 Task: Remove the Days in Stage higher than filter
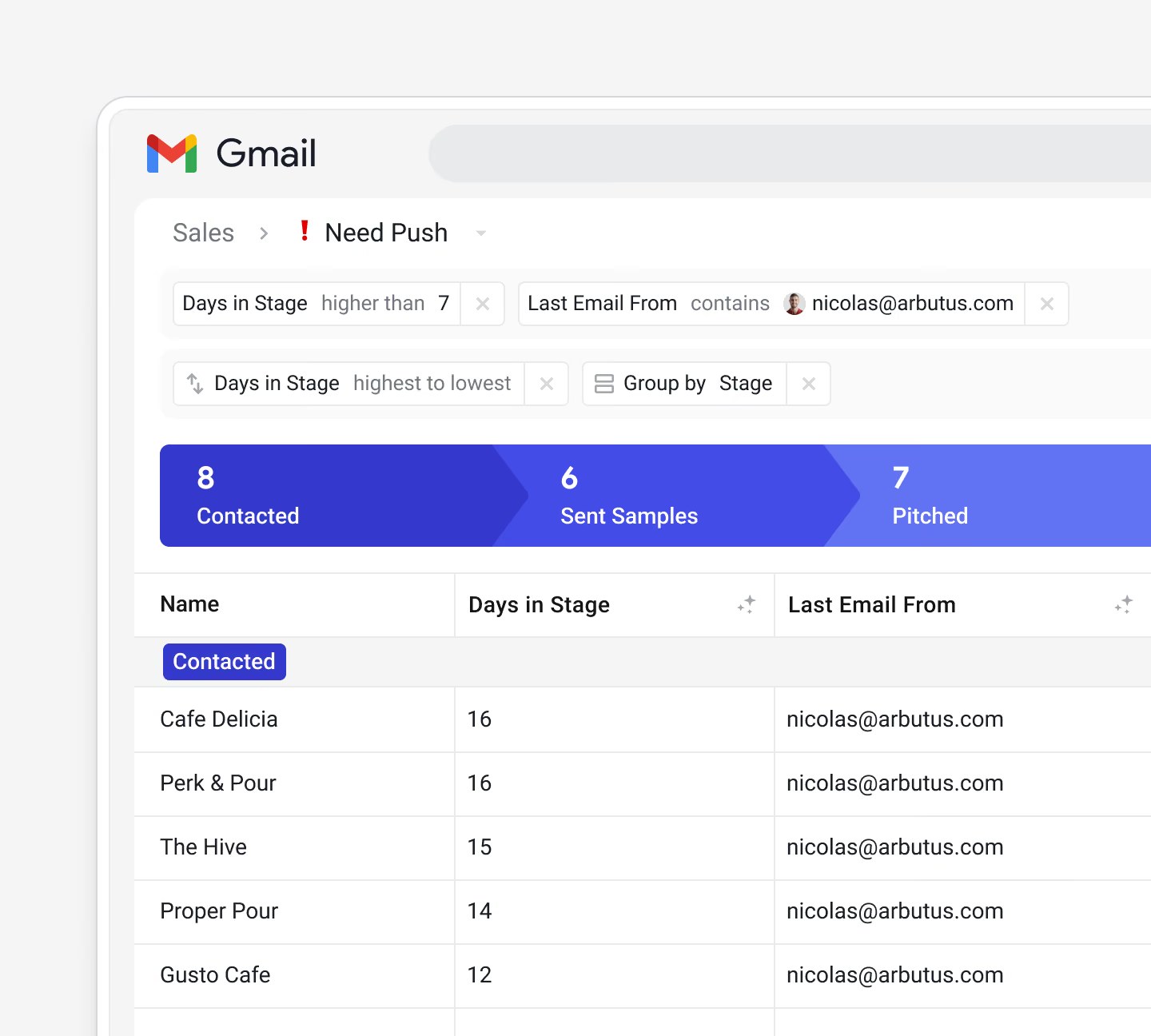(x=483, y=304)
